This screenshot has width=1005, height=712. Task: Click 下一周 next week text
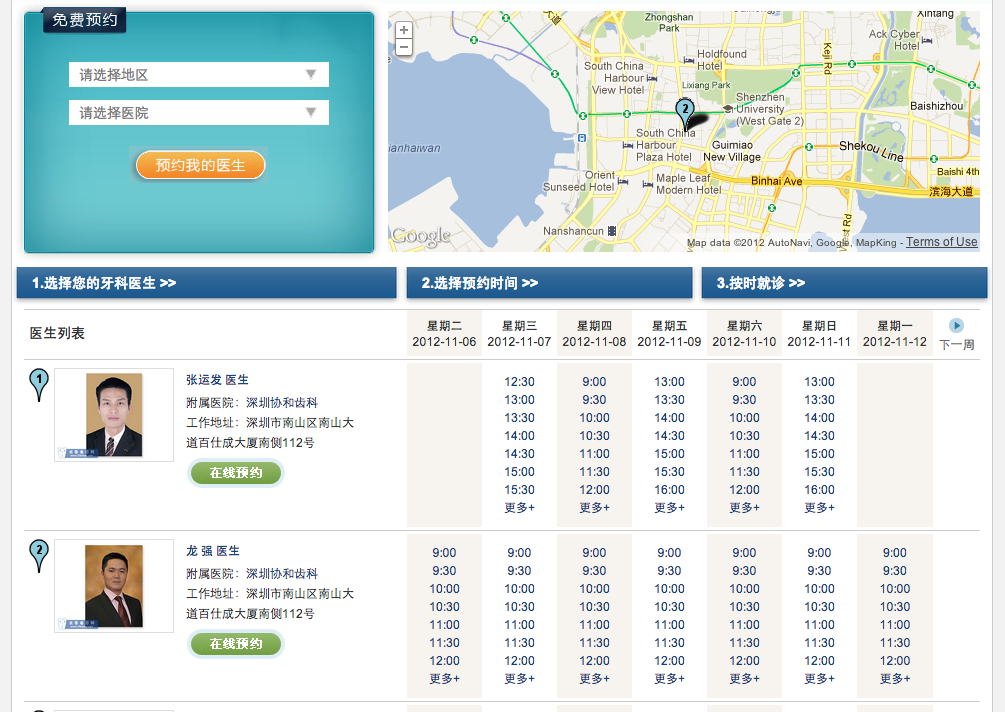[956, 345]
